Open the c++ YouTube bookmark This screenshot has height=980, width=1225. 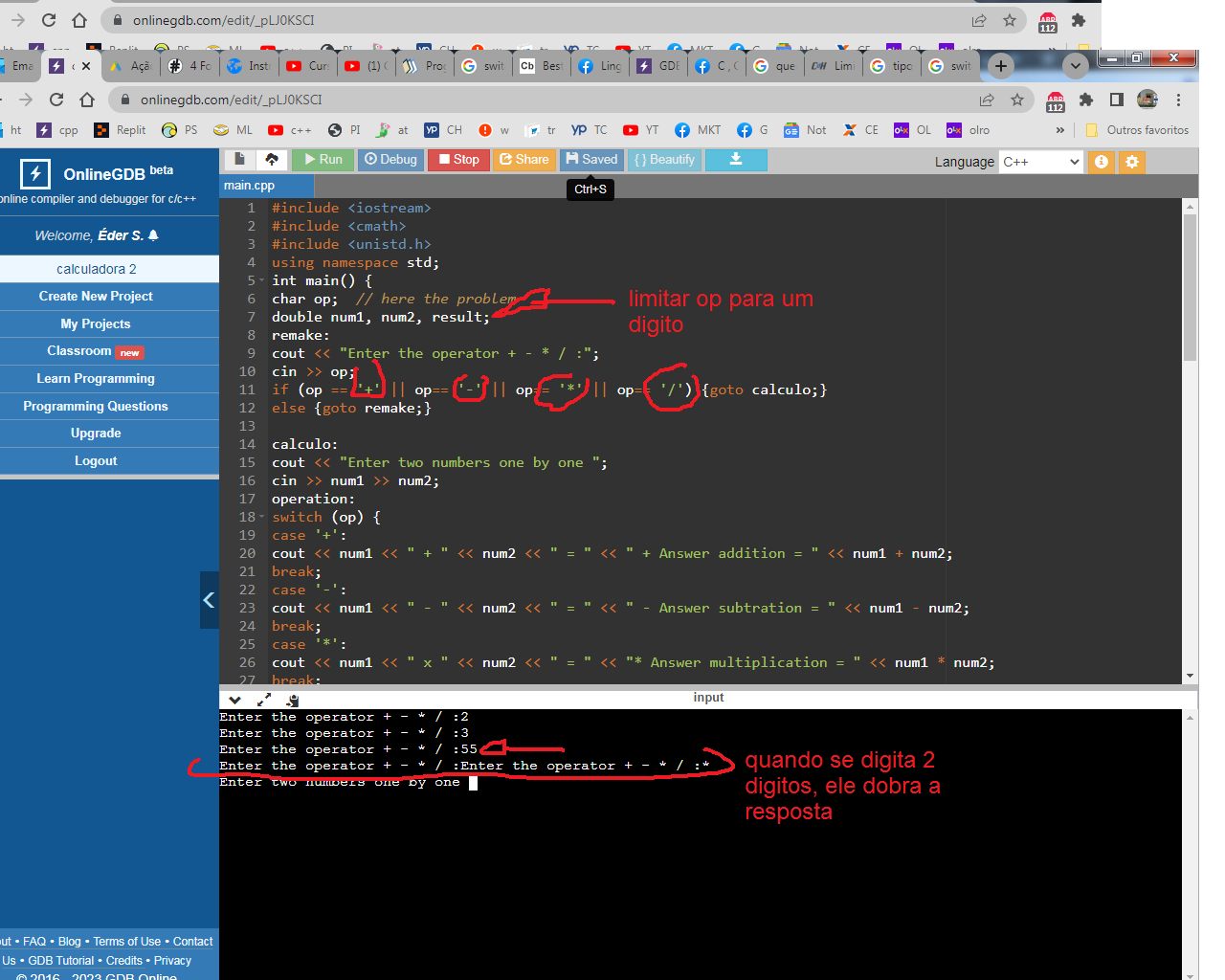[x=290, y=130]
